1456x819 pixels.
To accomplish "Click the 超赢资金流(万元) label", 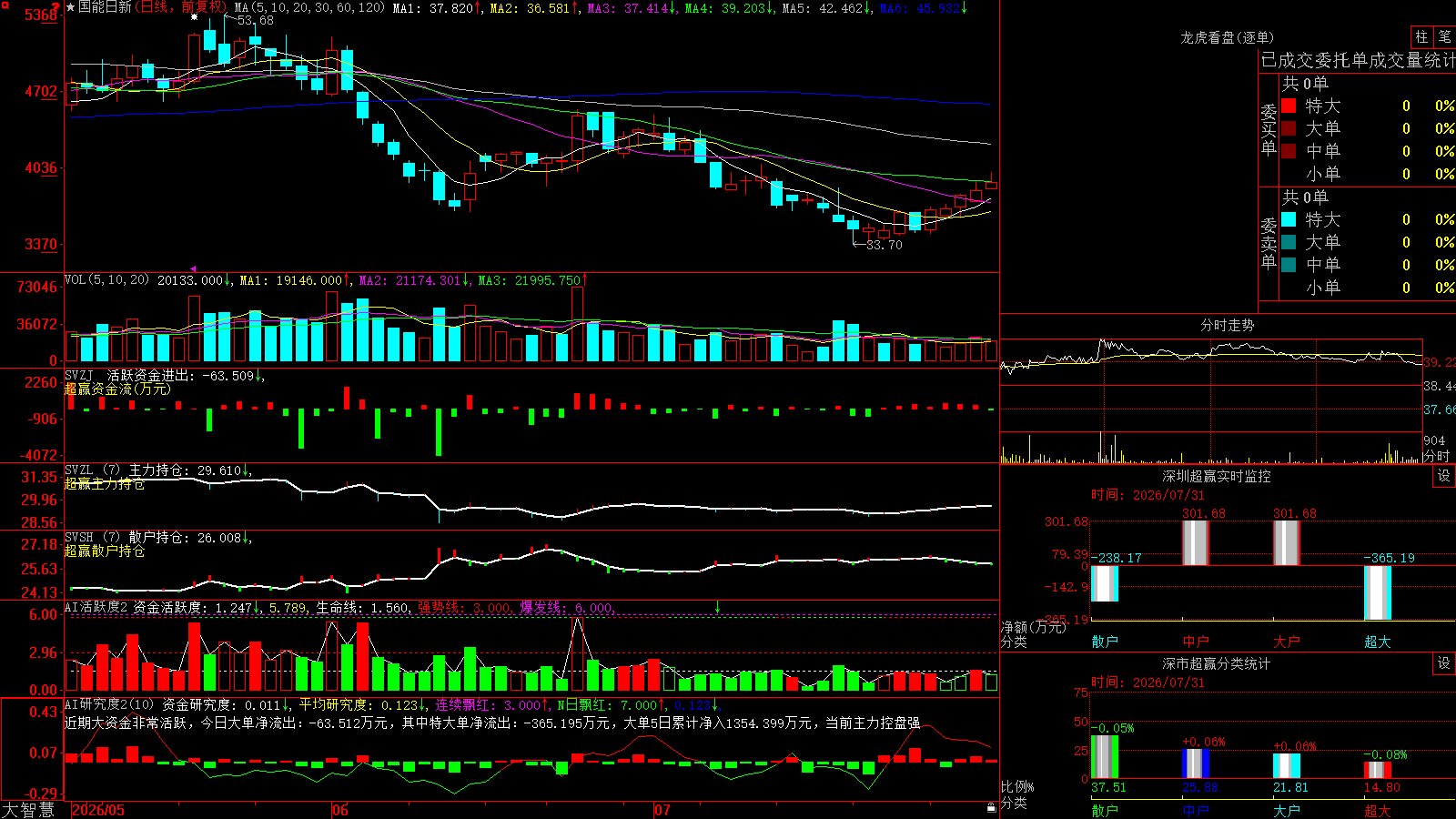I will click(x=117, y=389).
